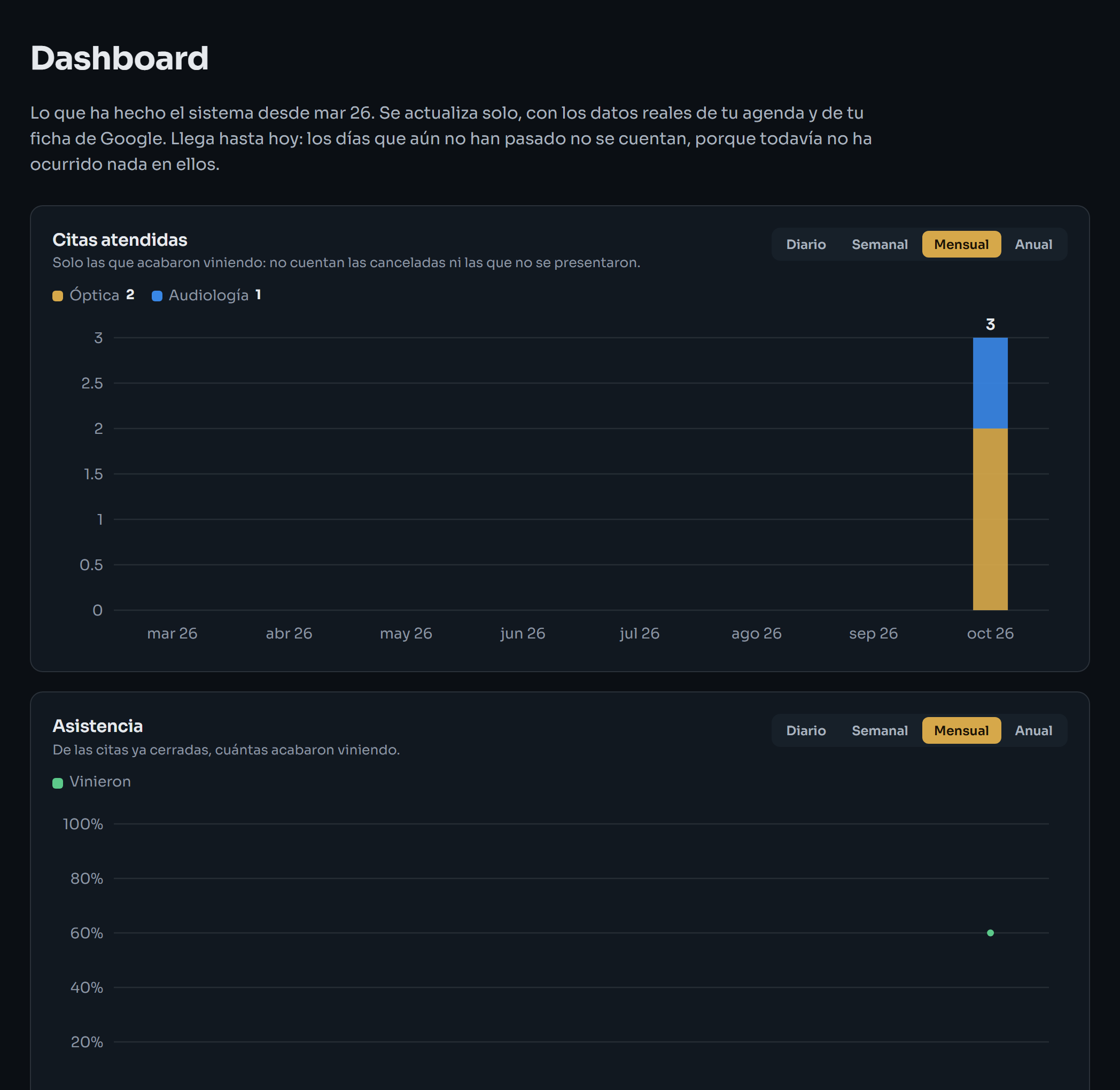The width and height of the screenshot is (1120, 1090).
Task: Click the Óptica yellow legend swatch
Action: pos(58,296)
